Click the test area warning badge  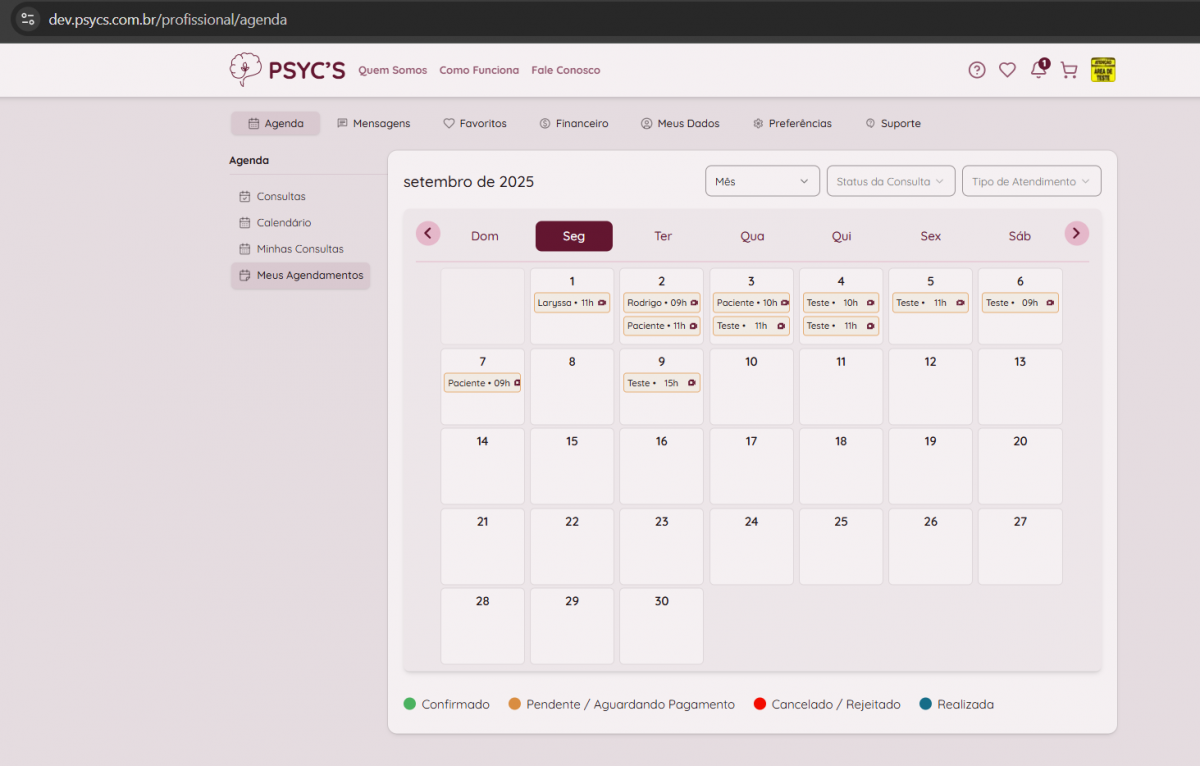pyautogui.click(x=1103, y=70)
